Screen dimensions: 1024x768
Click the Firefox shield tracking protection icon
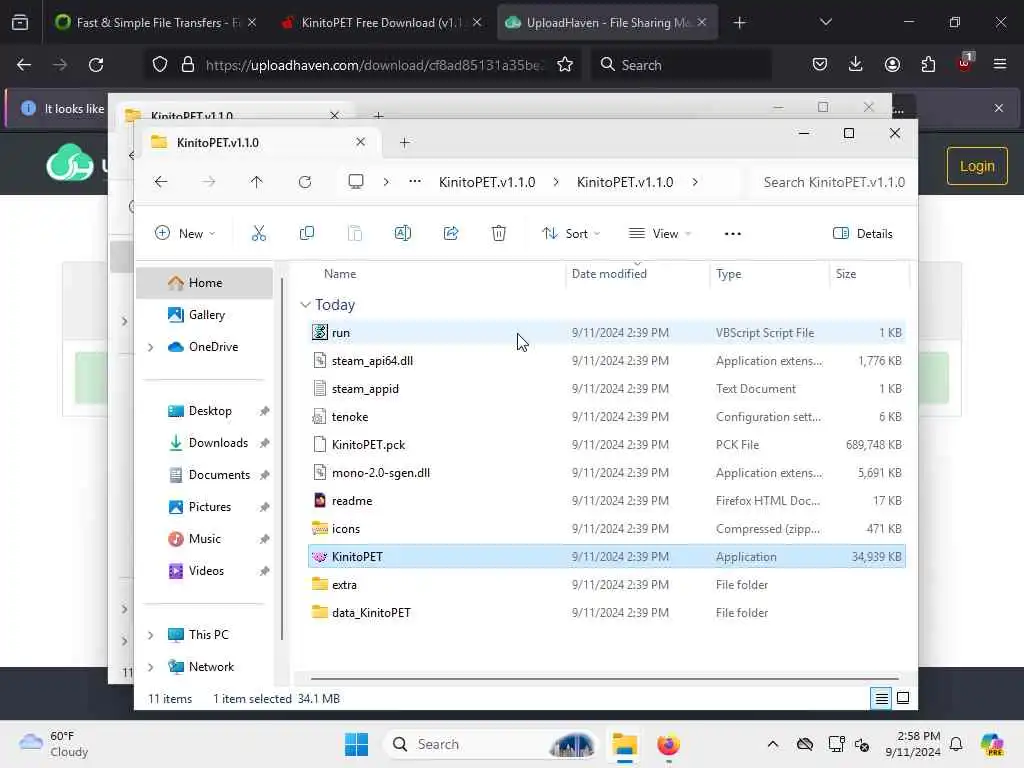point(160,65)
